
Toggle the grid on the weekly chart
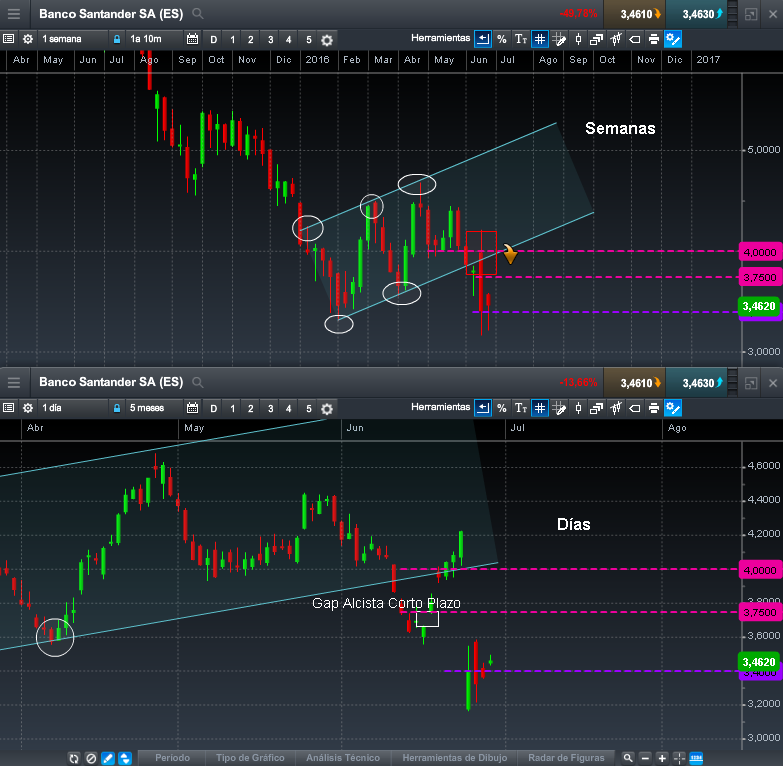coord(540,39)
